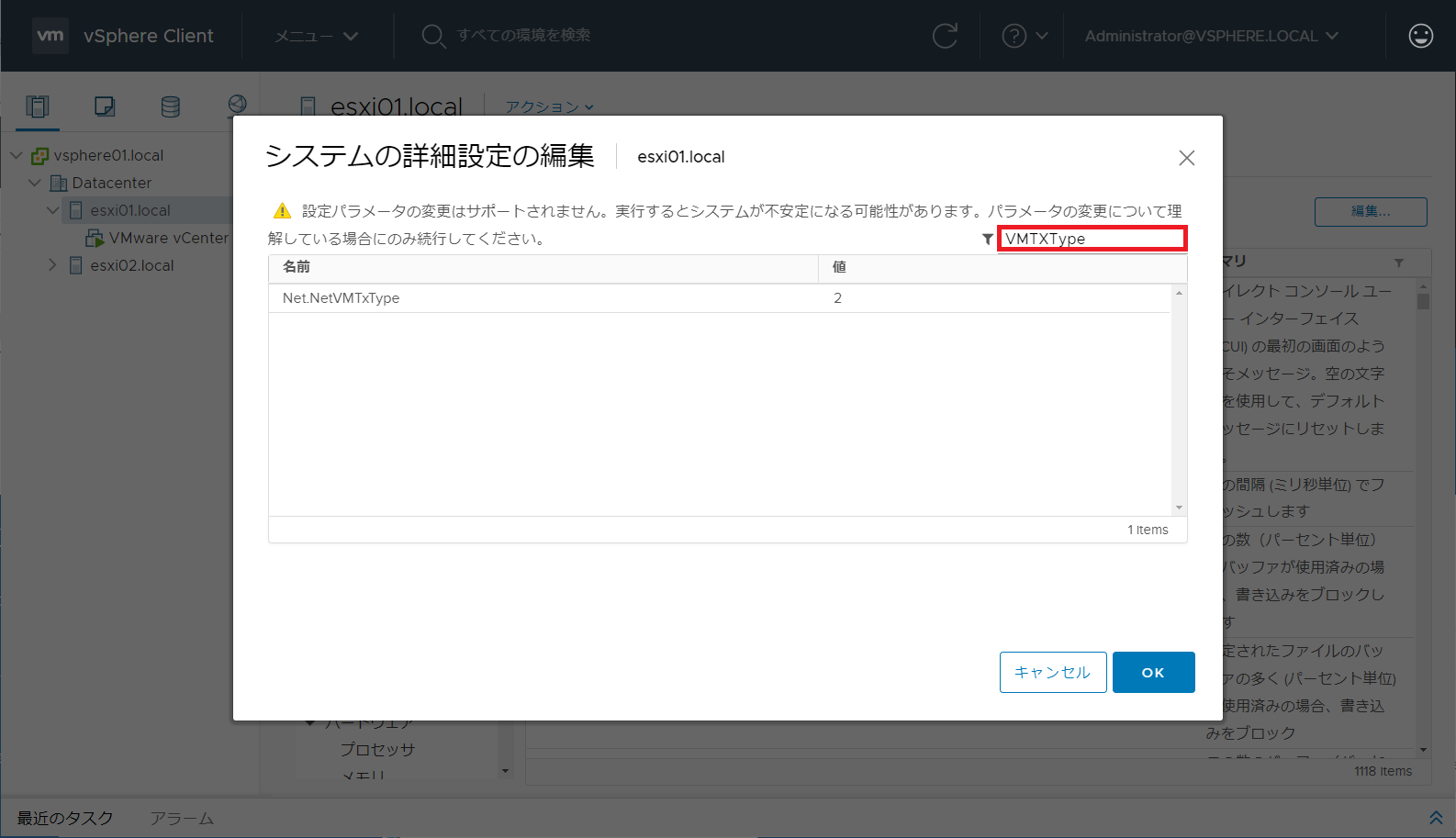The image size is (1456, 838).
Task: Click the Datacenter icon in tree
Action: pyautogui.click(x=59, y=183)
